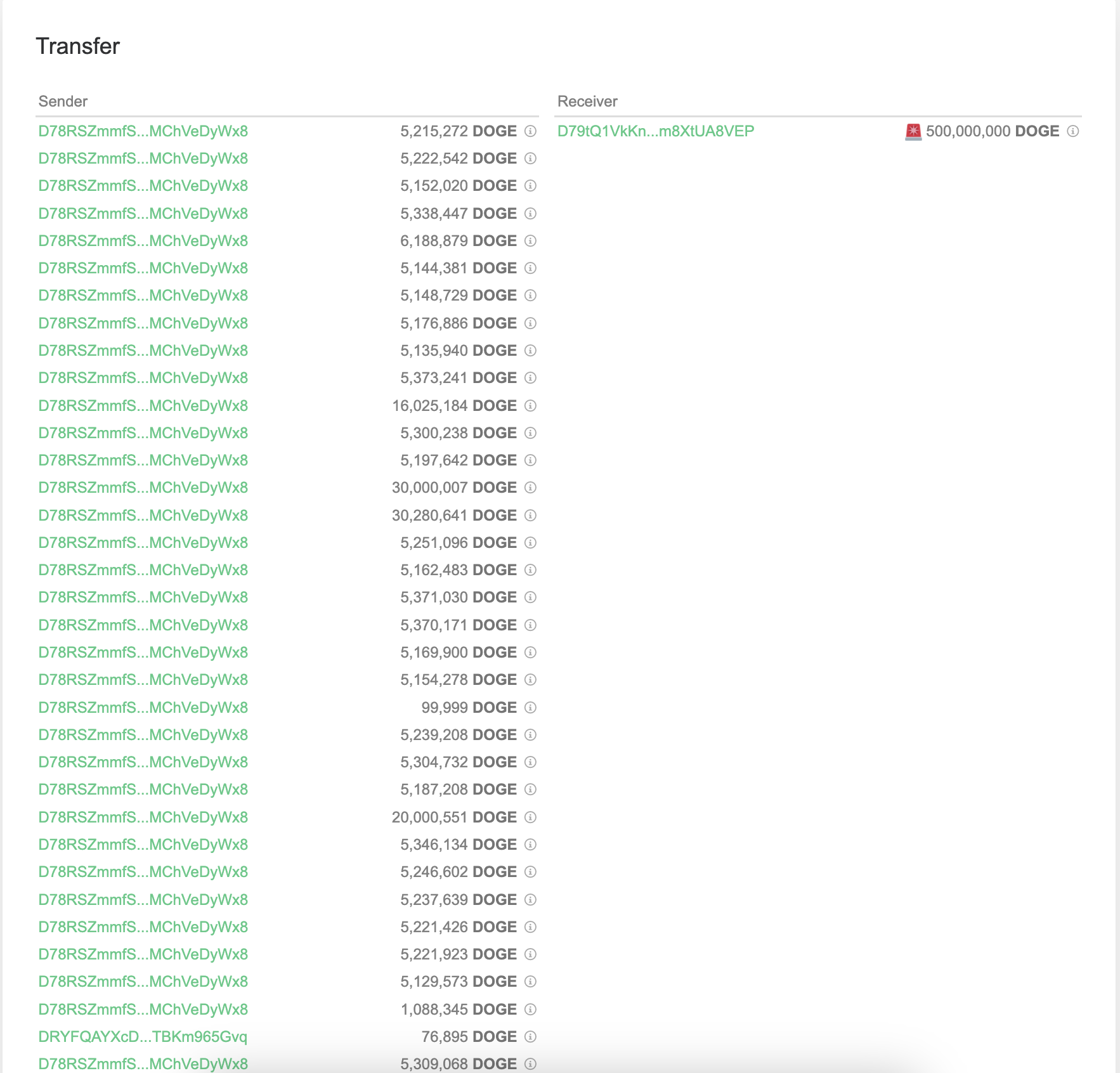
Task: Open info icon for 5,148,729 DOGE
Action: coord(530,296)
